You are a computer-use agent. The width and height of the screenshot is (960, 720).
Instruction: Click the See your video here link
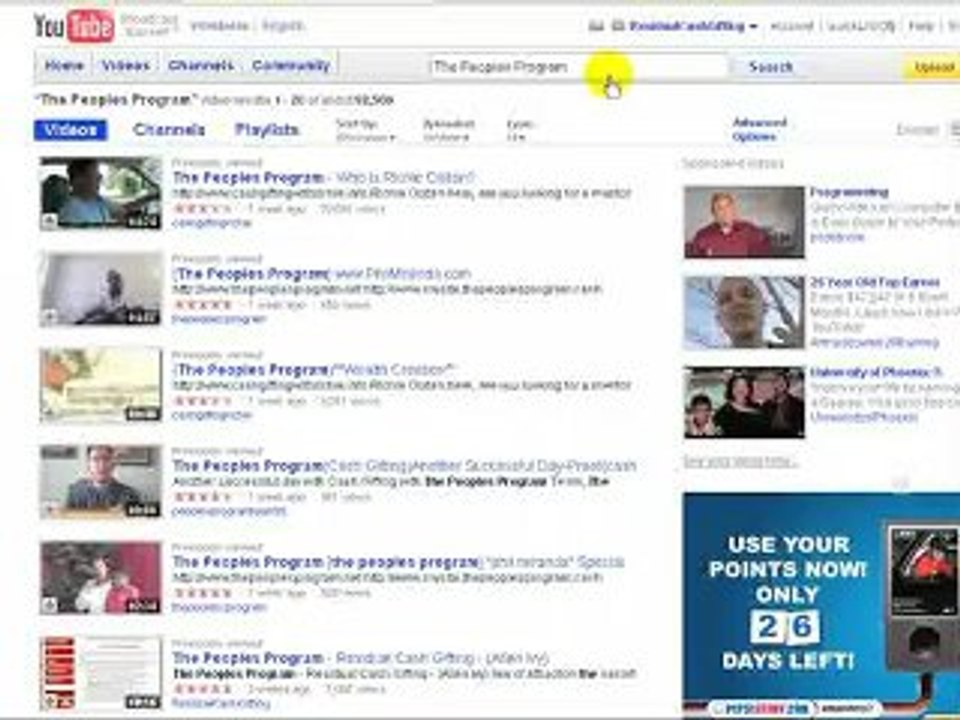coord(740,461)
